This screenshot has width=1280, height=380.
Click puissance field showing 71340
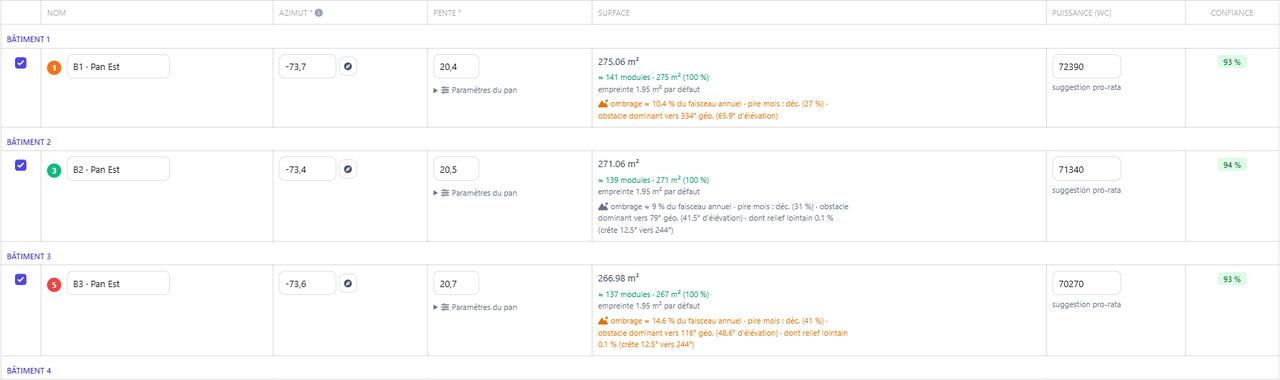[1086, 170]
